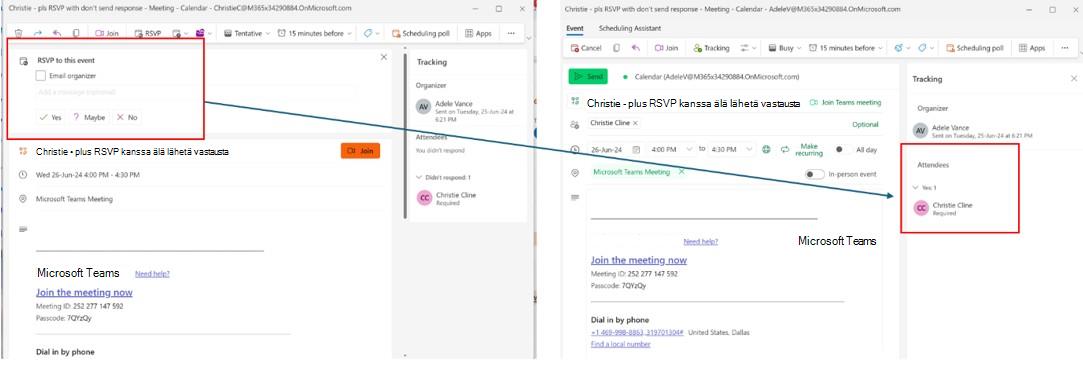The height and width of the screenshot is (366, 1083).
Task: Open more options ellipsis in Adele's toolbar
Action: pyautogui.click(x=1064, y=48)
